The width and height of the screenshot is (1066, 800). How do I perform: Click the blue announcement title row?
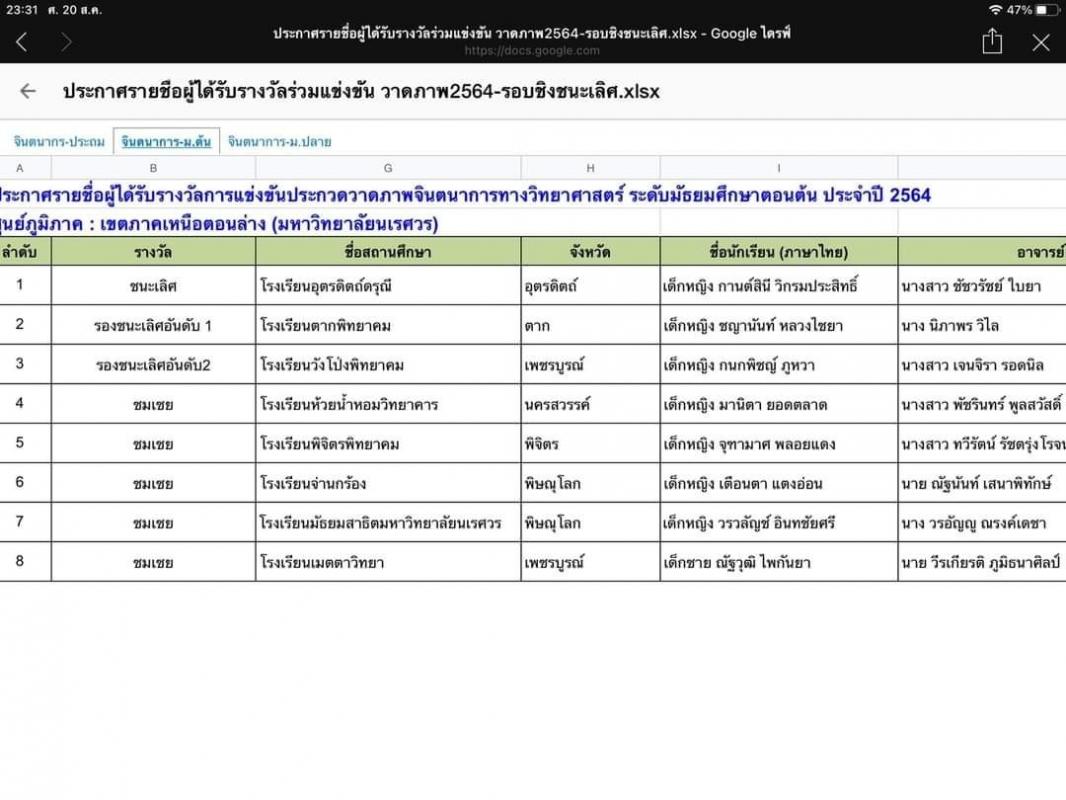[x=465, y=195]
